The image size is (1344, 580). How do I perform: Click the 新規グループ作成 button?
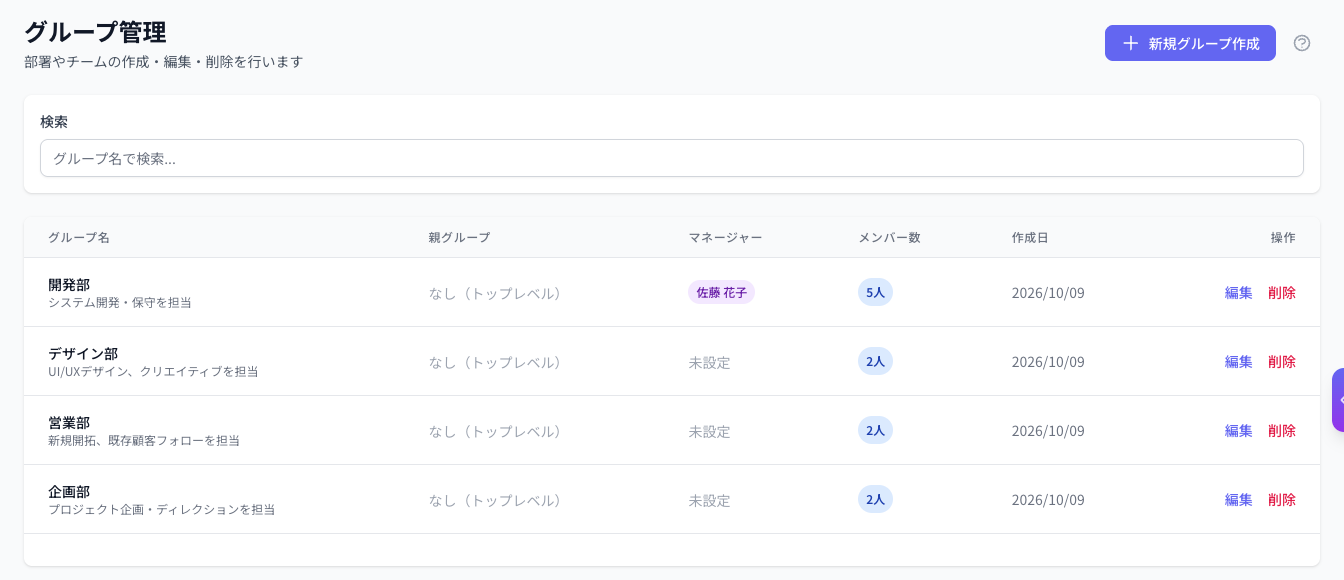(1190, 43)
